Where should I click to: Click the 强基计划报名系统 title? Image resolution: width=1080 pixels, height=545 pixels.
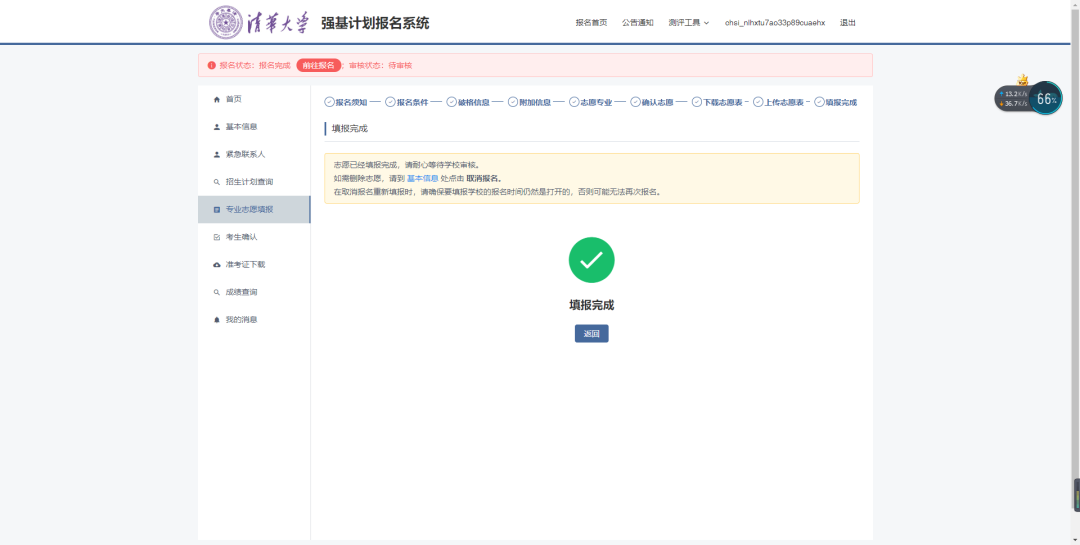375,23
